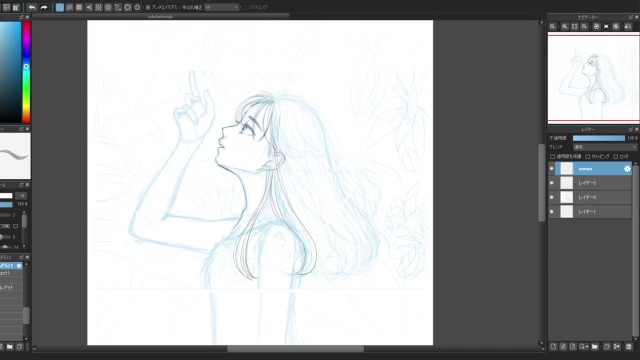Close the Navigator panel
The width and height of the screenshot is (640, 360).
coord(636,17)
